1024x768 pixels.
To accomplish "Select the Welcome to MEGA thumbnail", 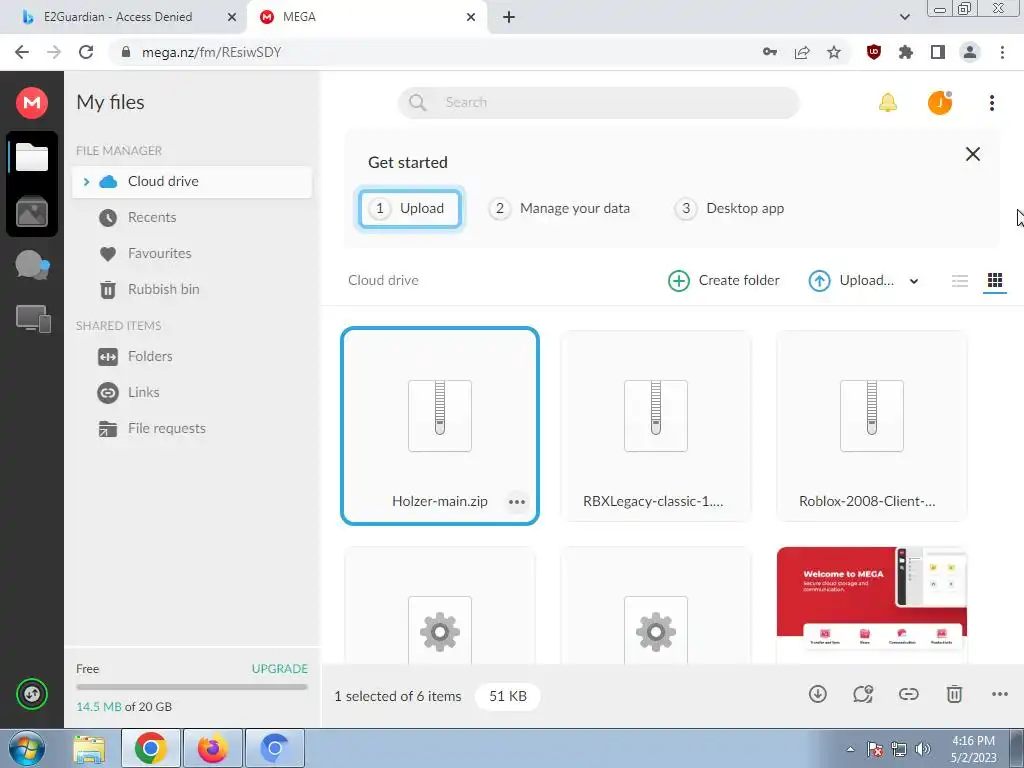I will click(871, 605).
